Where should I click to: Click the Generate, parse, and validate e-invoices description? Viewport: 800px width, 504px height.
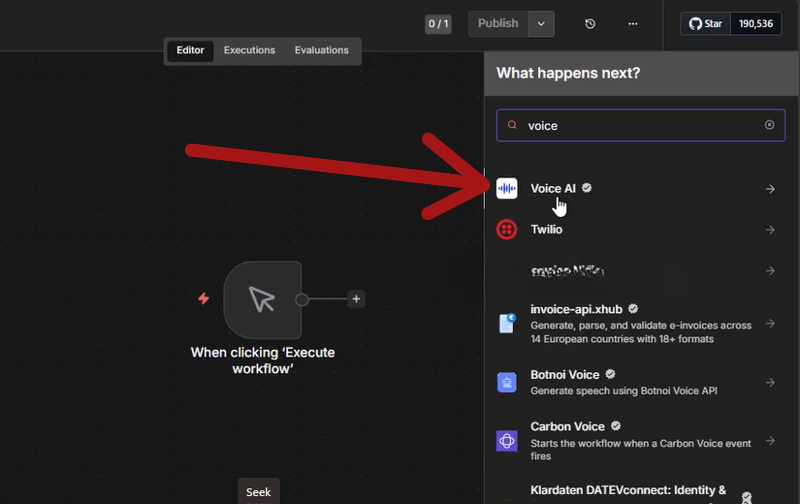point(640,332)
